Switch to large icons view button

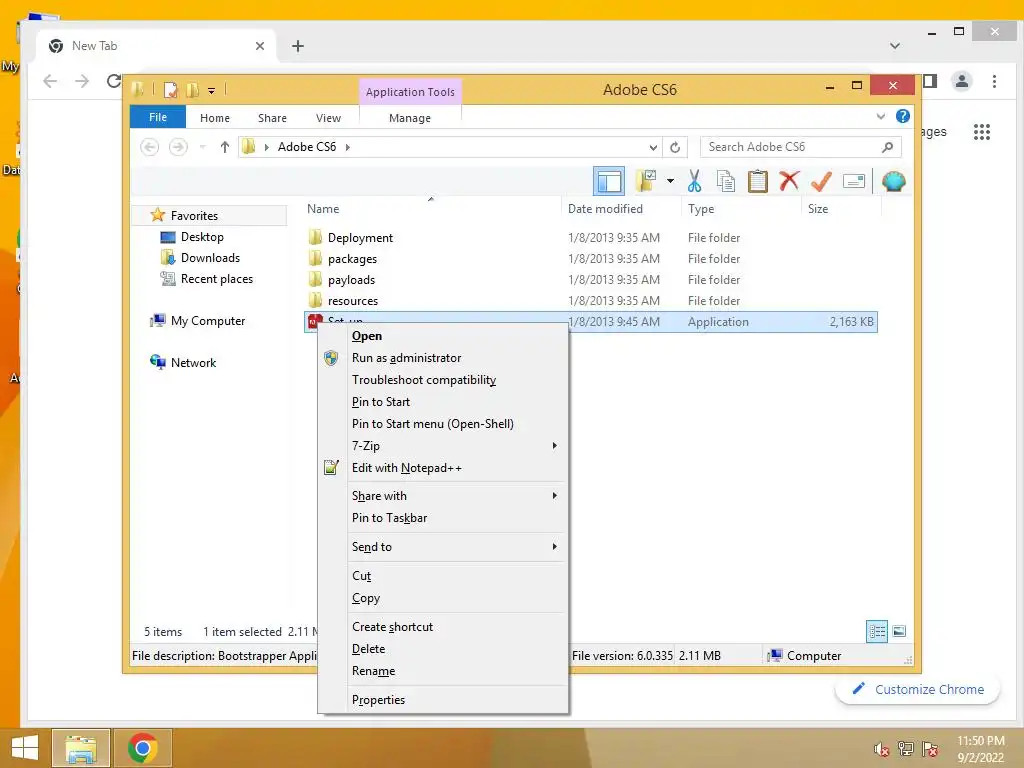click(899, 631)
